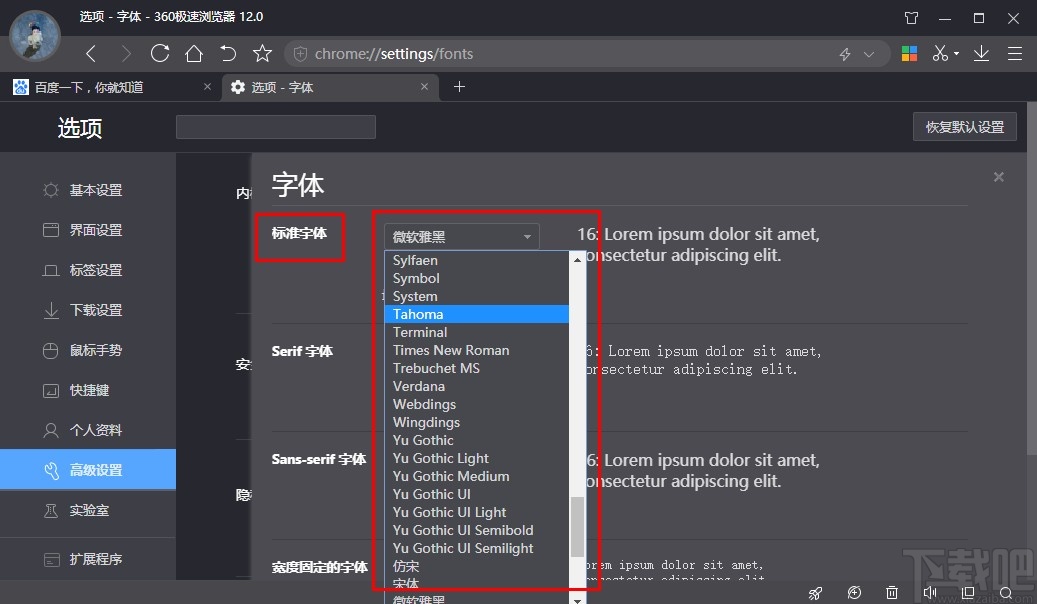
Task: Click the font list scrollbar thumb
Action: click(x=577, y=527)
